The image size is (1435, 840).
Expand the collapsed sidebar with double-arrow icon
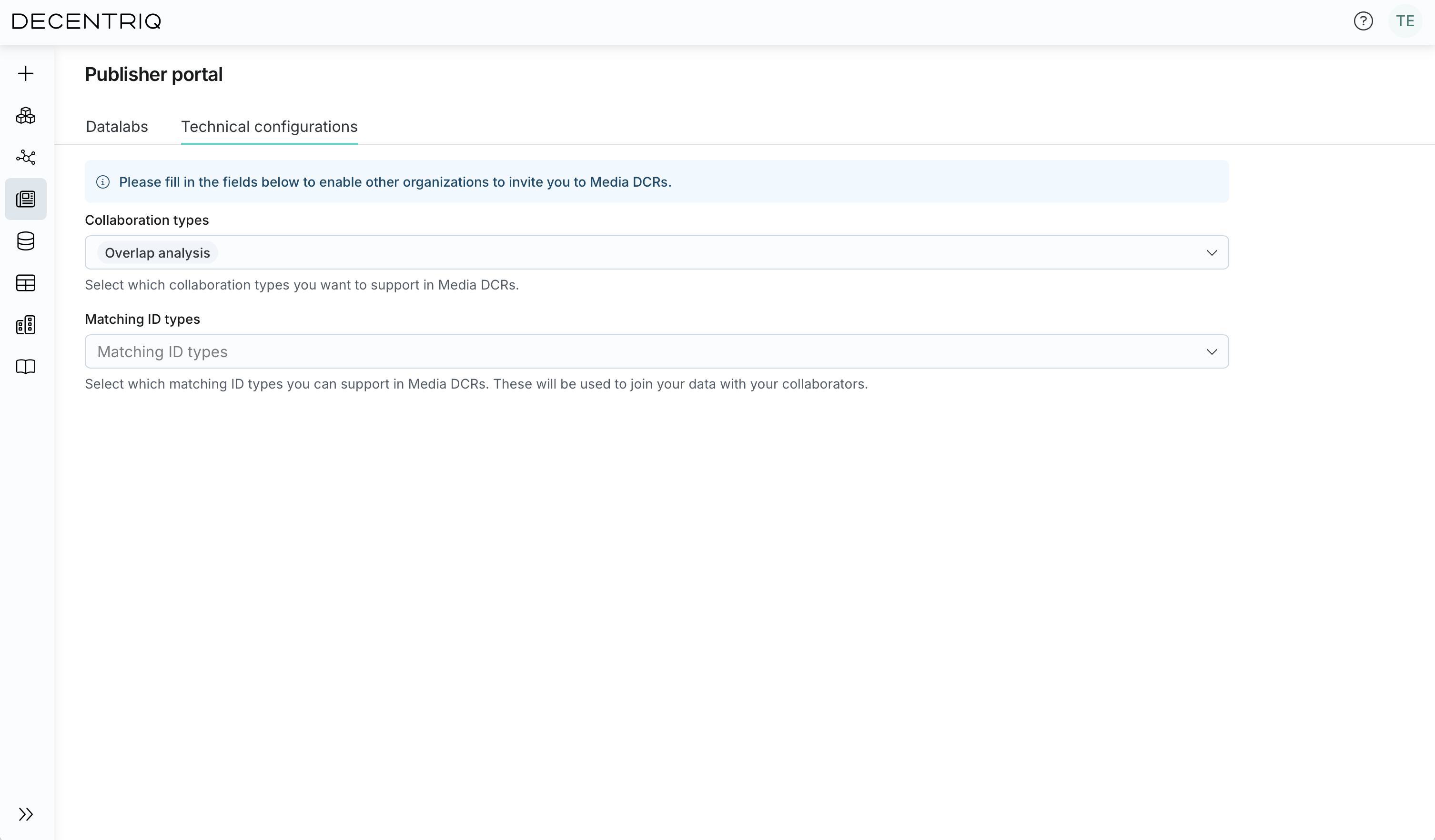(26, 814)
